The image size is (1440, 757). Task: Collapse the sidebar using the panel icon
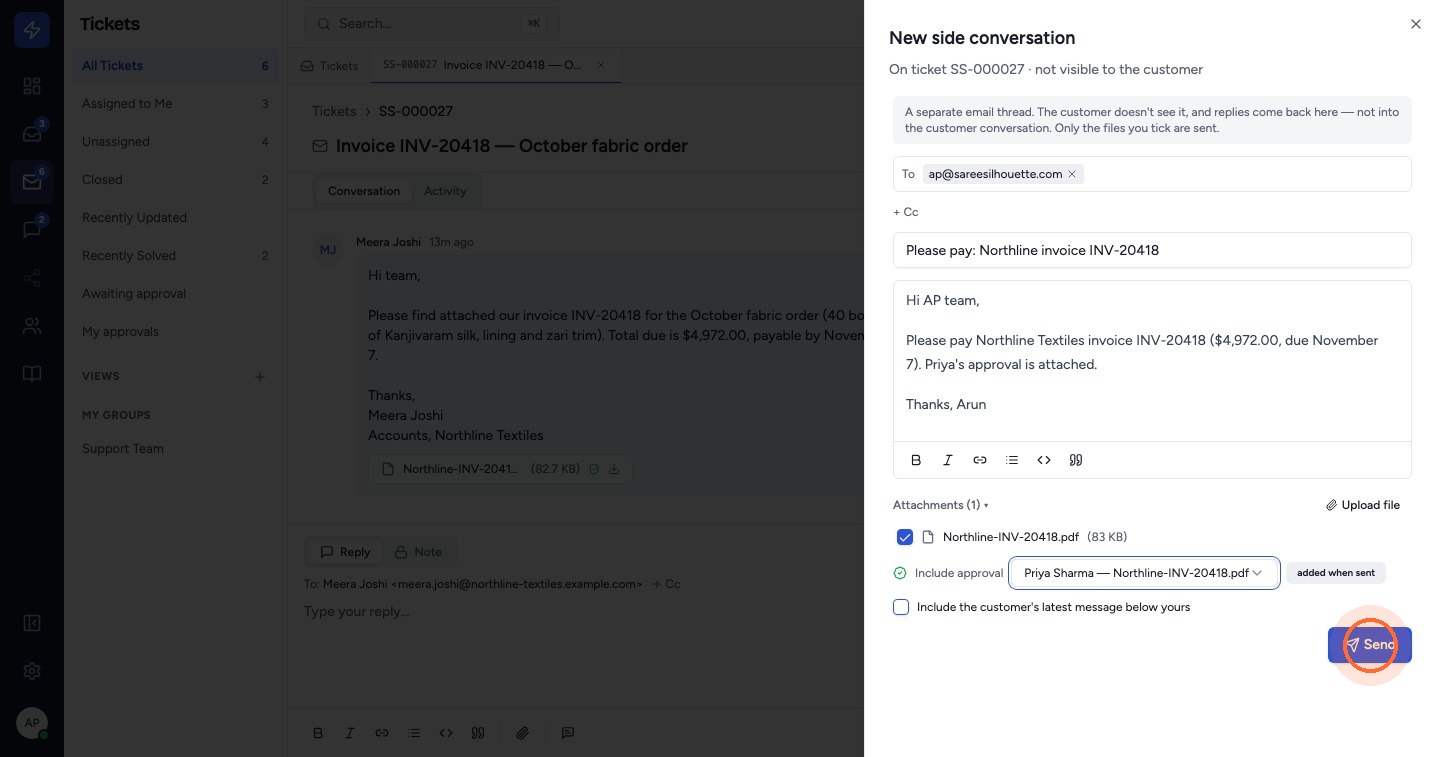(x=32, y=623)
